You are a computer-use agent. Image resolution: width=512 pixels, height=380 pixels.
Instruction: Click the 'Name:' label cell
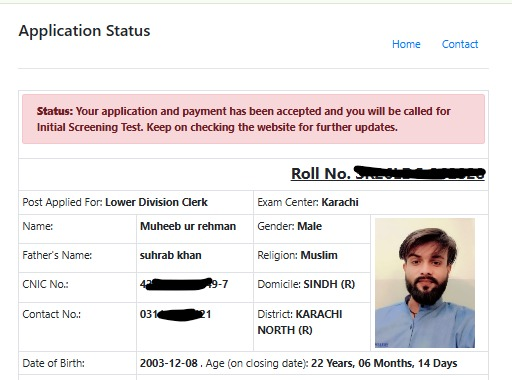coord(77,229)
